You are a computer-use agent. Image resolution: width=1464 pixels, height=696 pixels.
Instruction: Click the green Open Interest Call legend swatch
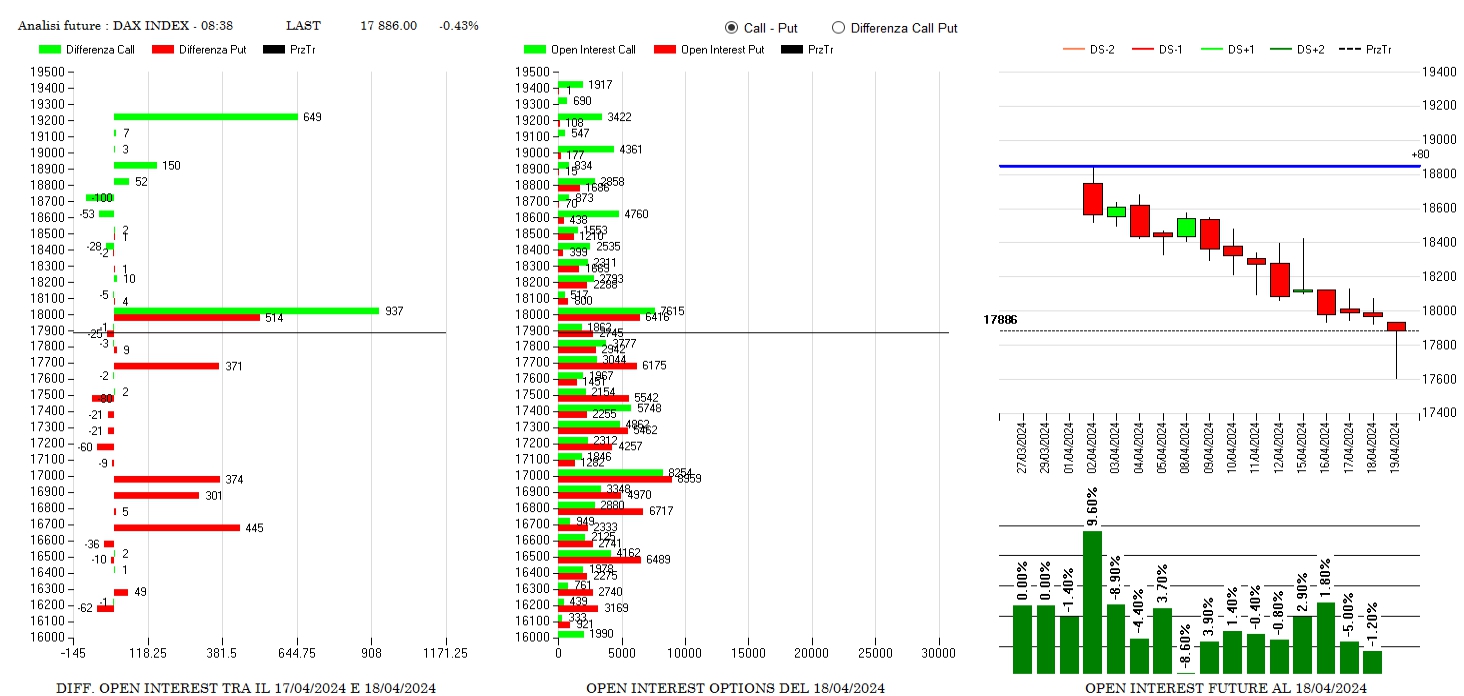coord(535,49)
